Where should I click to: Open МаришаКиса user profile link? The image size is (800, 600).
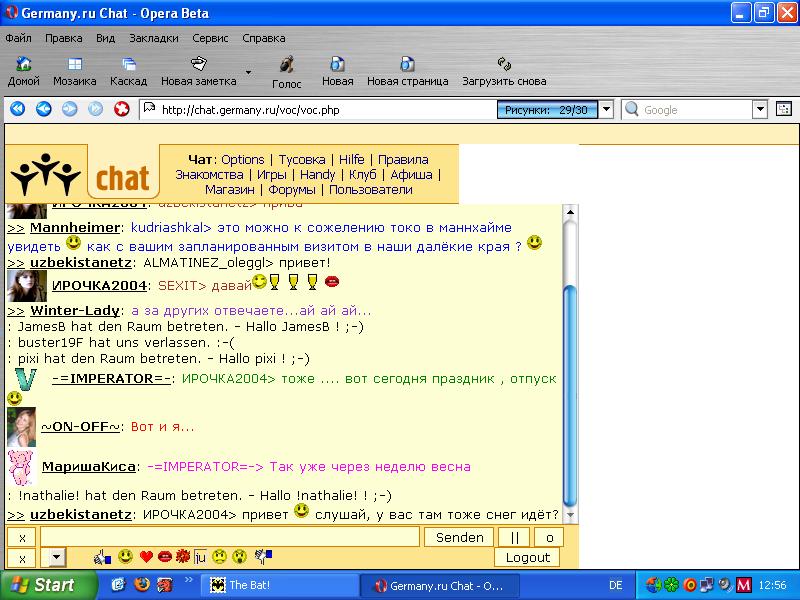click(89, 466)
